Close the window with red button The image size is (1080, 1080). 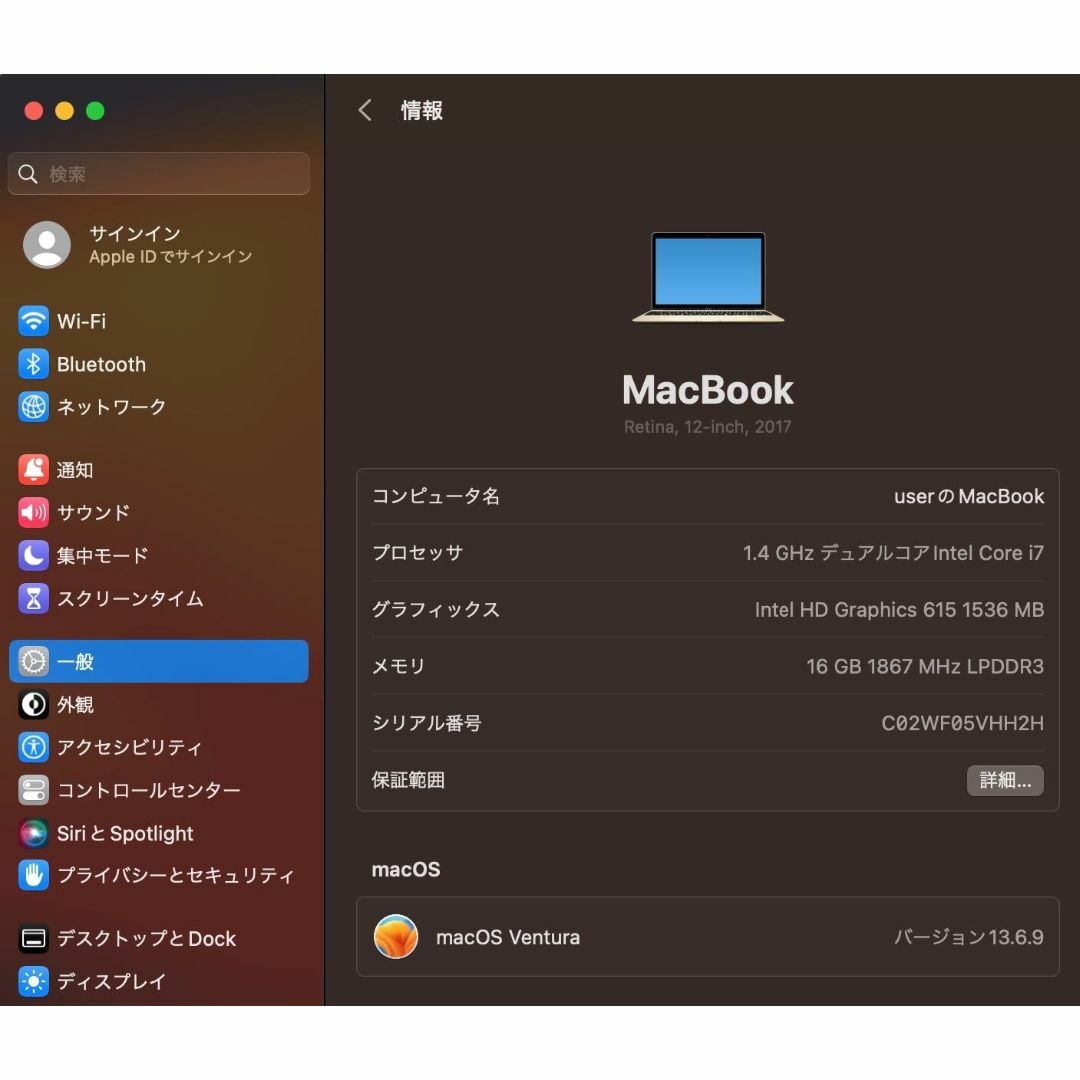tap(34, 110)
